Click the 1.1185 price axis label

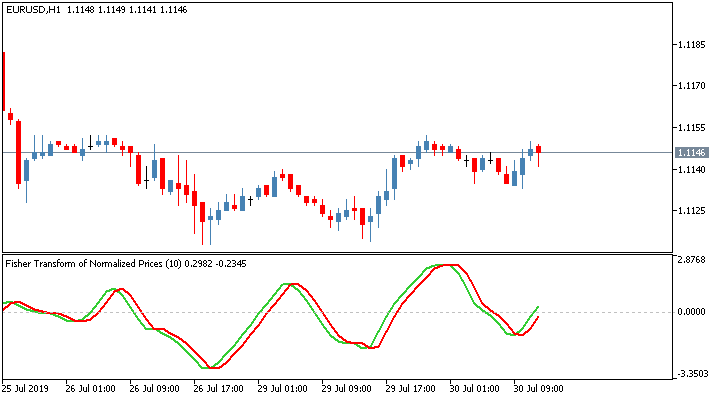(x=692, y=45)
